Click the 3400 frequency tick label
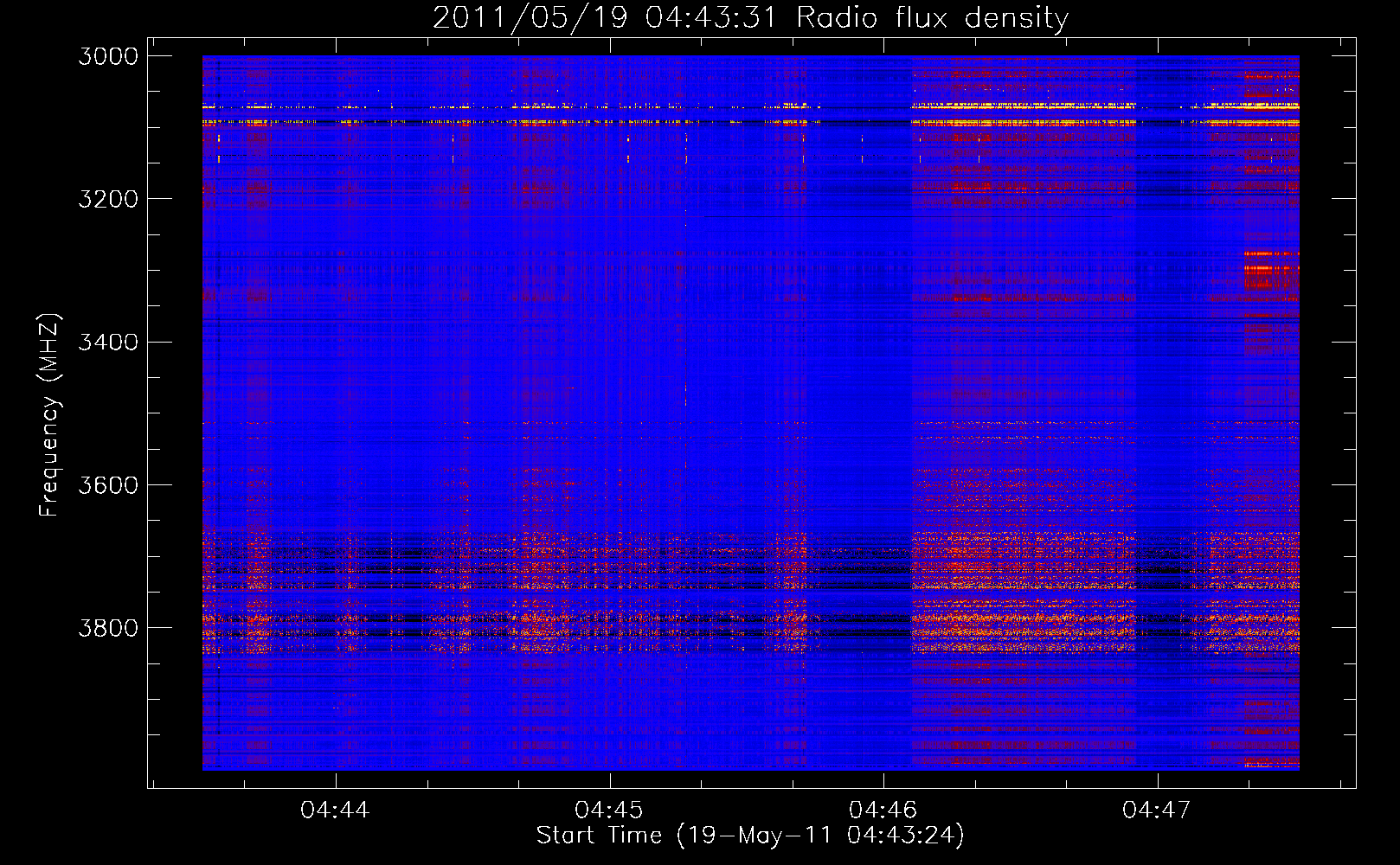 point(108,342)
